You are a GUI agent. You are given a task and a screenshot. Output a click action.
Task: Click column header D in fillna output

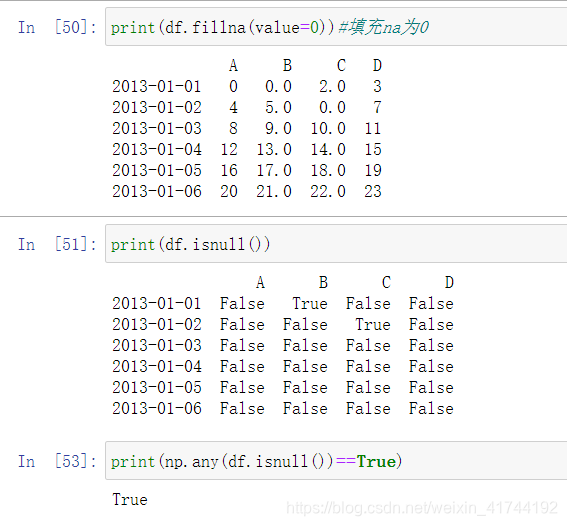(377, 65)
